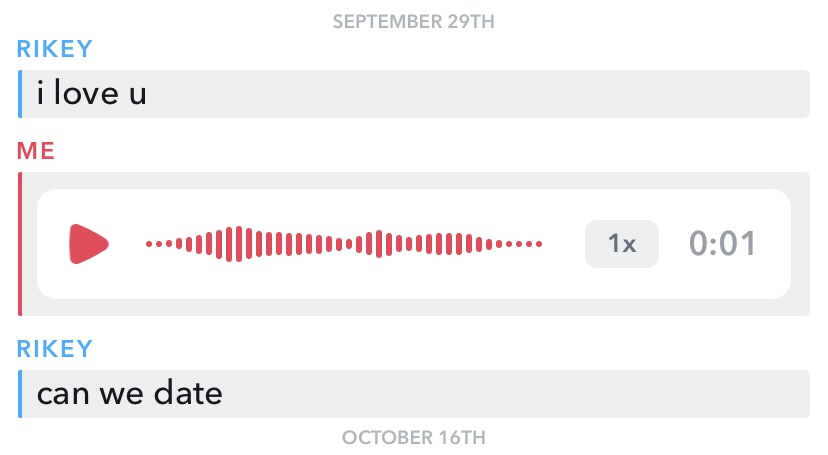
Task: Click the ME sender label
Action: click(35, 151)
